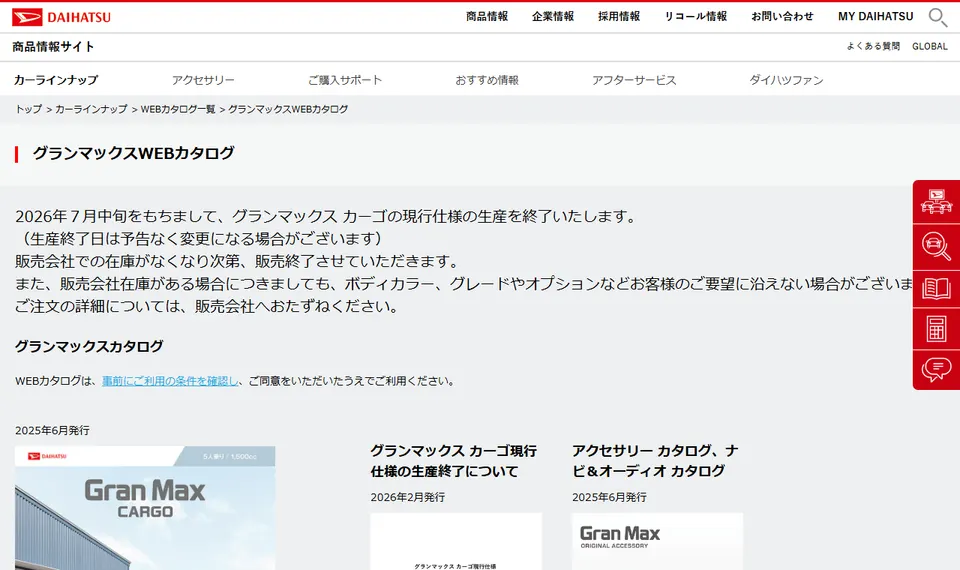Select ご購入サポート navigation tab

click(x=345, y=80)
